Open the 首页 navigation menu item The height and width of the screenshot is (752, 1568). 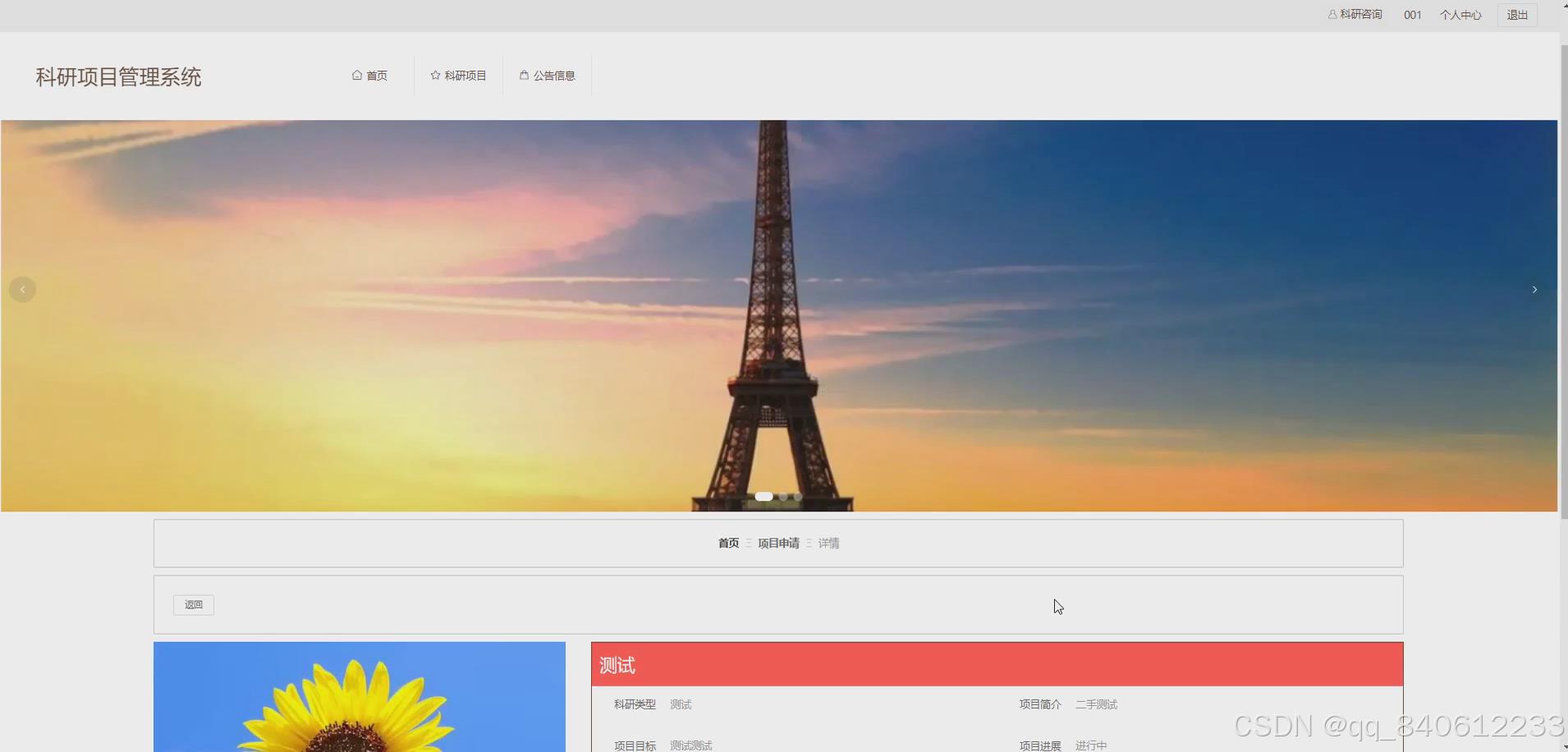click(x=369, y=76)
